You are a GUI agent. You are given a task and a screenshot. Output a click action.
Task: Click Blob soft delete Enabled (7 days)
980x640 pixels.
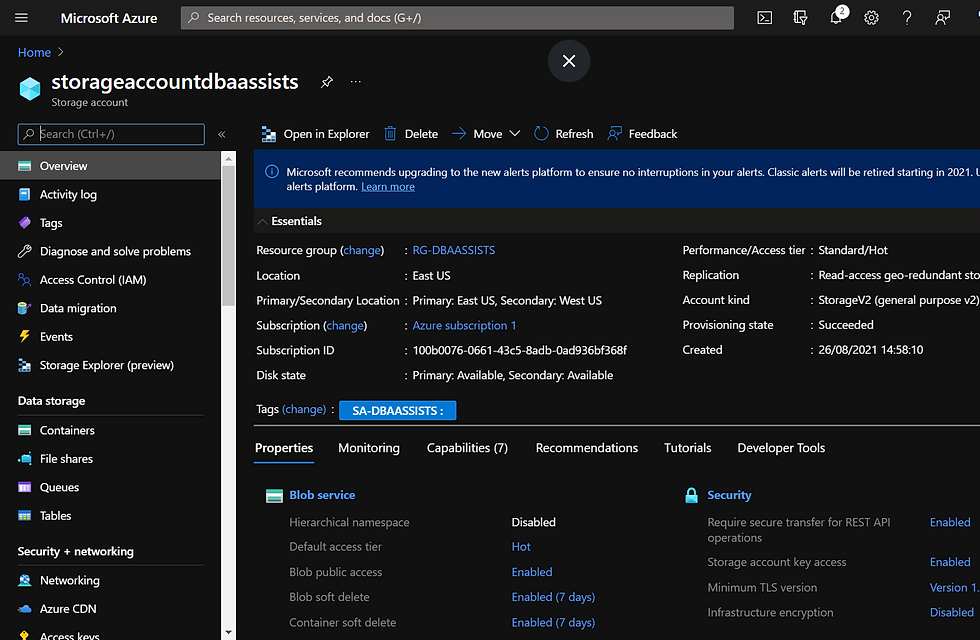tap(553, 597)
